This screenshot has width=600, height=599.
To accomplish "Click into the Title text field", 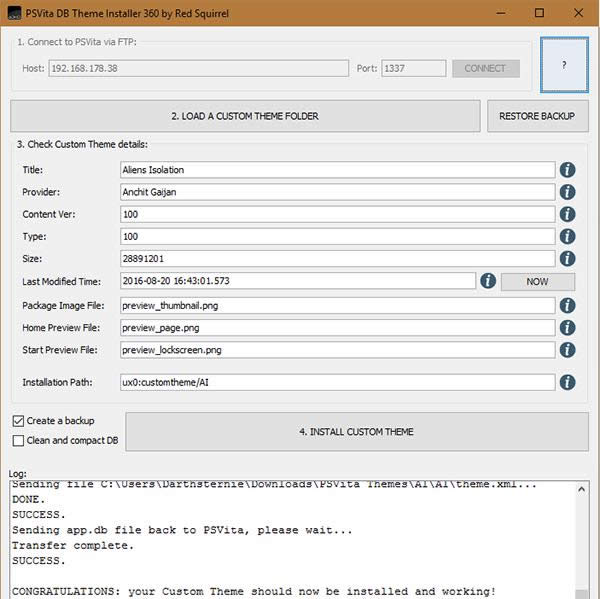I will tap(336, 170).
